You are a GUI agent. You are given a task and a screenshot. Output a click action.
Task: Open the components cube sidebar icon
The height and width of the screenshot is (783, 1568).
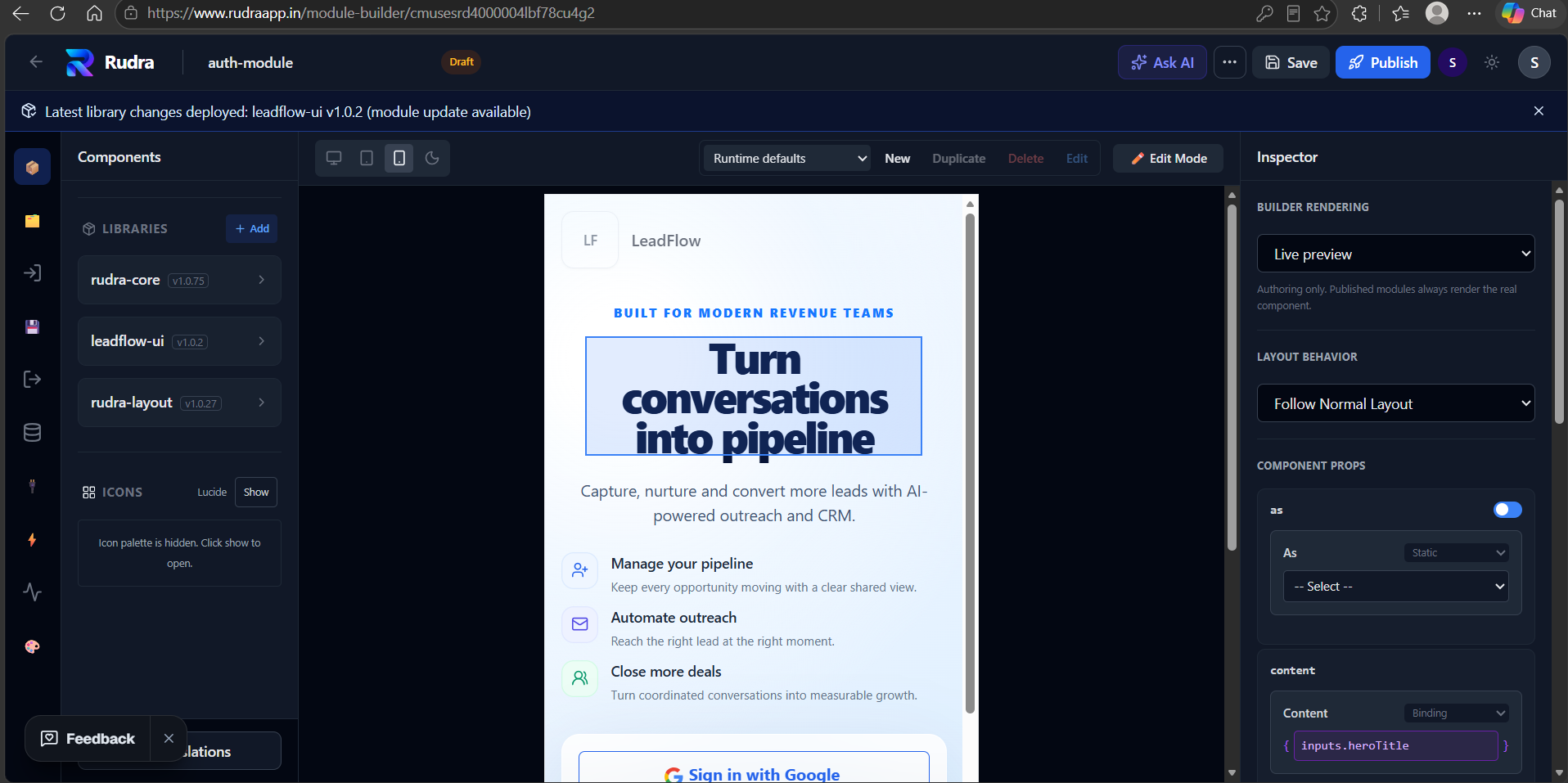point(32,167)
